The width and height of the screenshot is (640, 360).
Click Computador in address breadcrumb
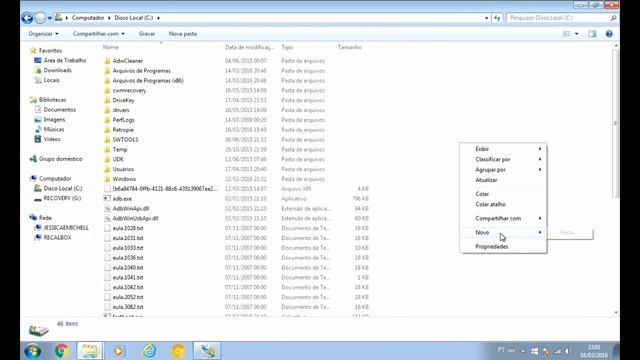click(88, 18)
